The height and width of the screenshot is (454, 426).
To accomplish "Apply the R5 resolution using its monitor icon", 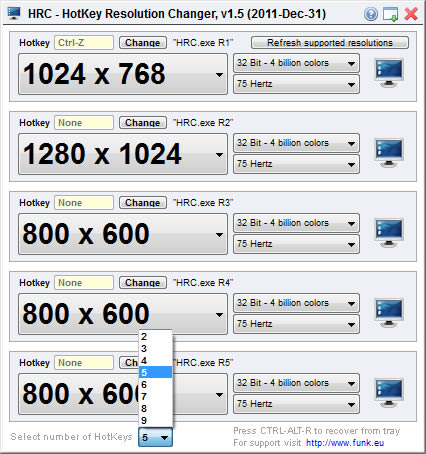I will point(389,393).
